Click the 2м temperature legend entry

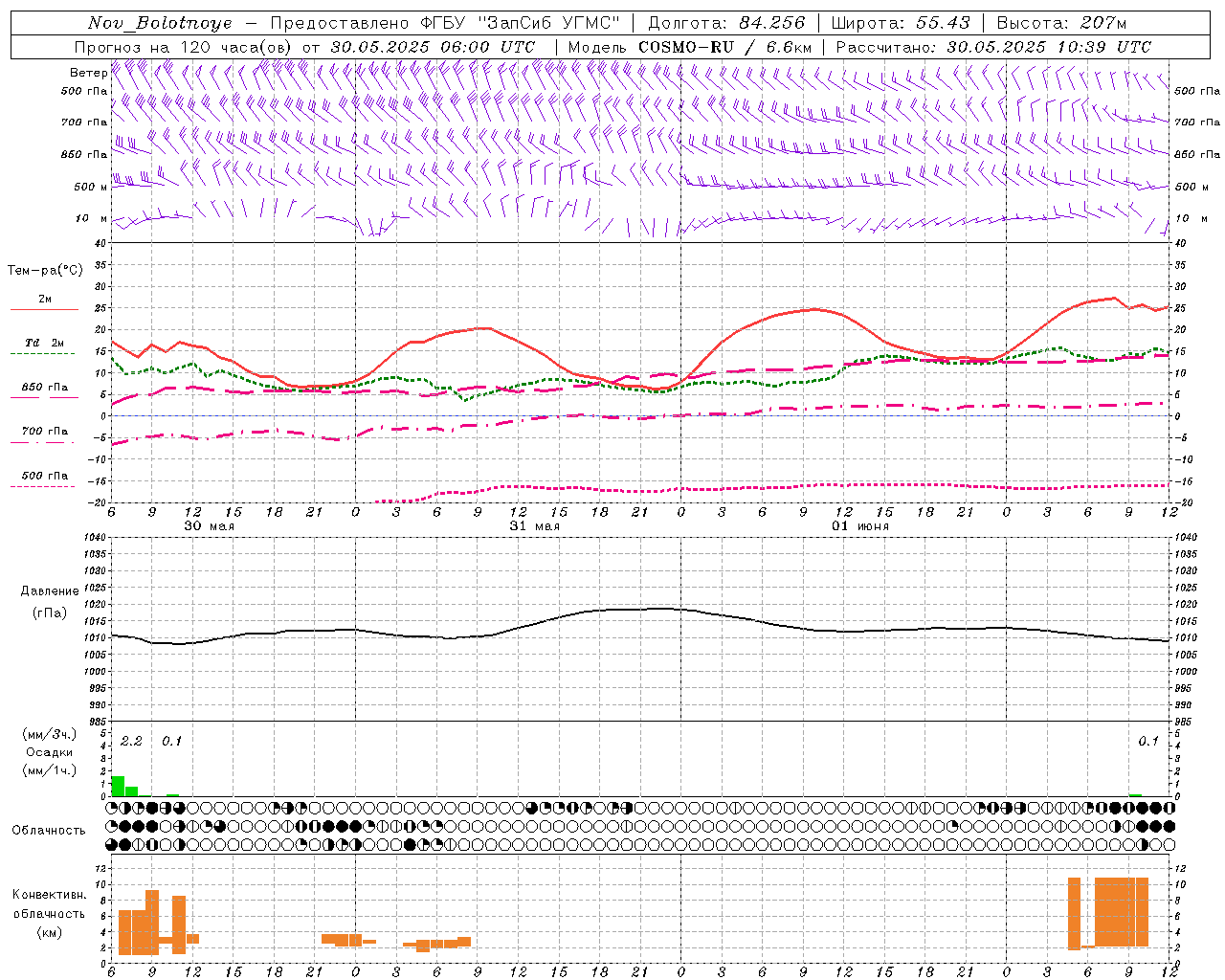point(45,299)
